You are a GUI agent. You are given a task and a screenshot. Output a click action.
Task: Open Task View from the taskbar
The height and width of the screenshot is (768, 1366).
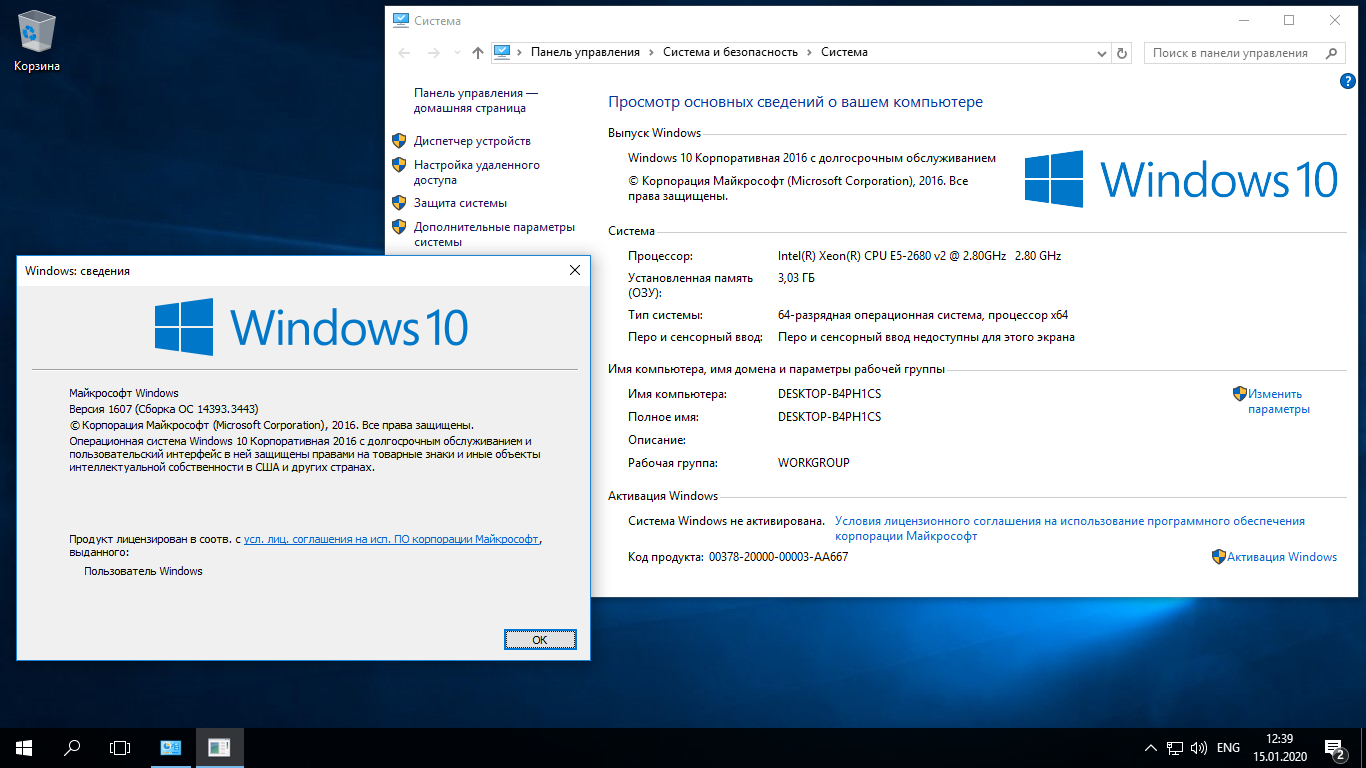coord(120,747)
